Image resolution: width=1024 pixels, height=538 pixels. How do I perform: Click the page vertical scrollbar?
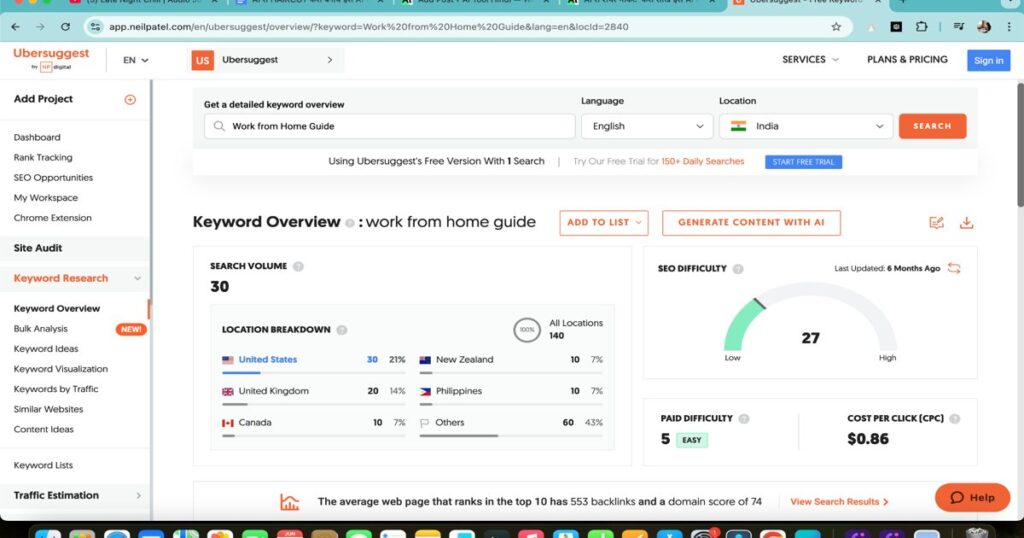pyautogui.click(x=1020, y=146)
